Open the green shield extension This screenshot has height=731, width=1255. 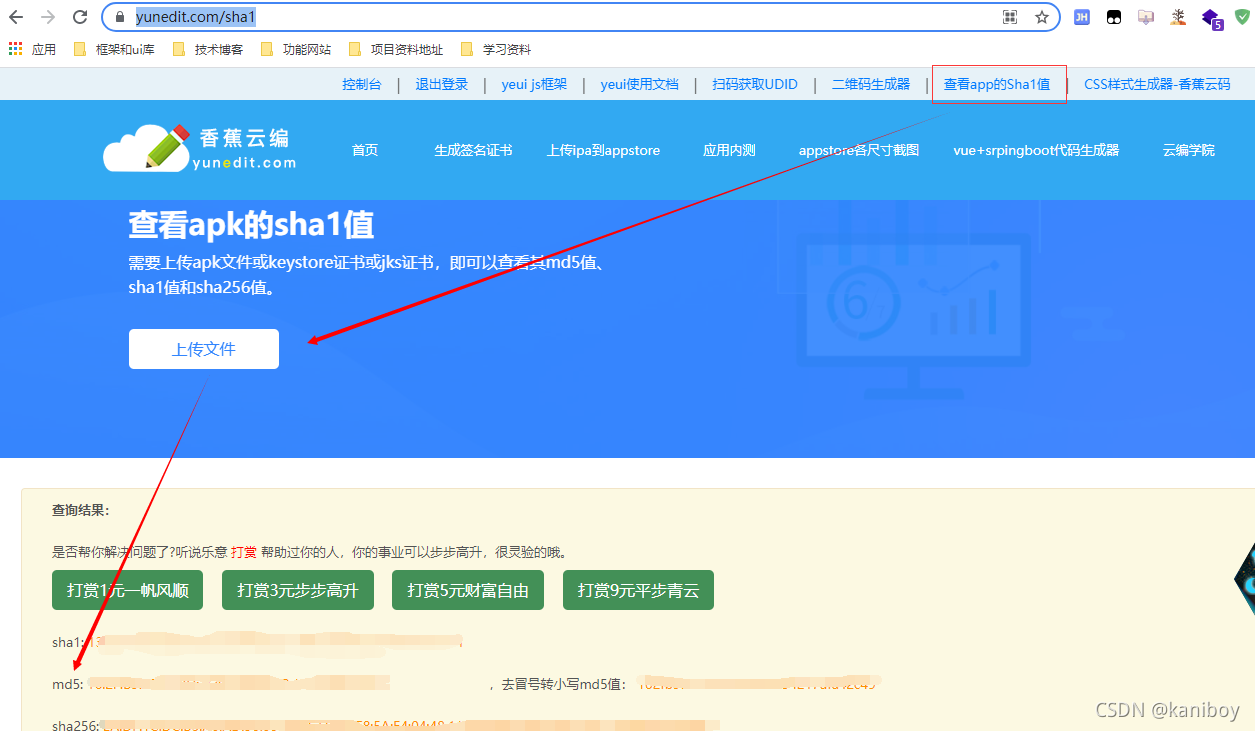point(1242,17)
